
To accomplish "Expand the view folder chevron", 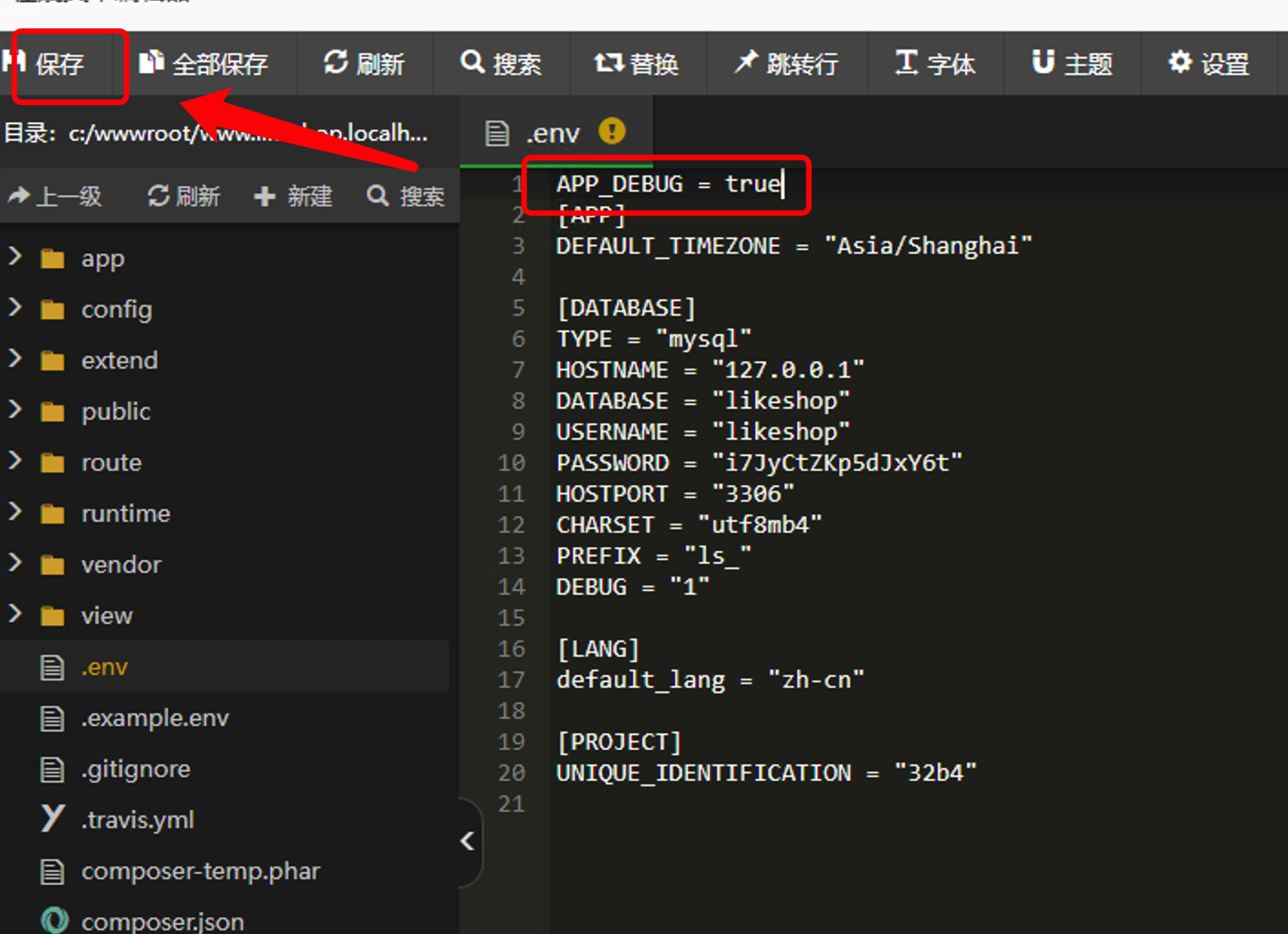I will tap(15, 615).
